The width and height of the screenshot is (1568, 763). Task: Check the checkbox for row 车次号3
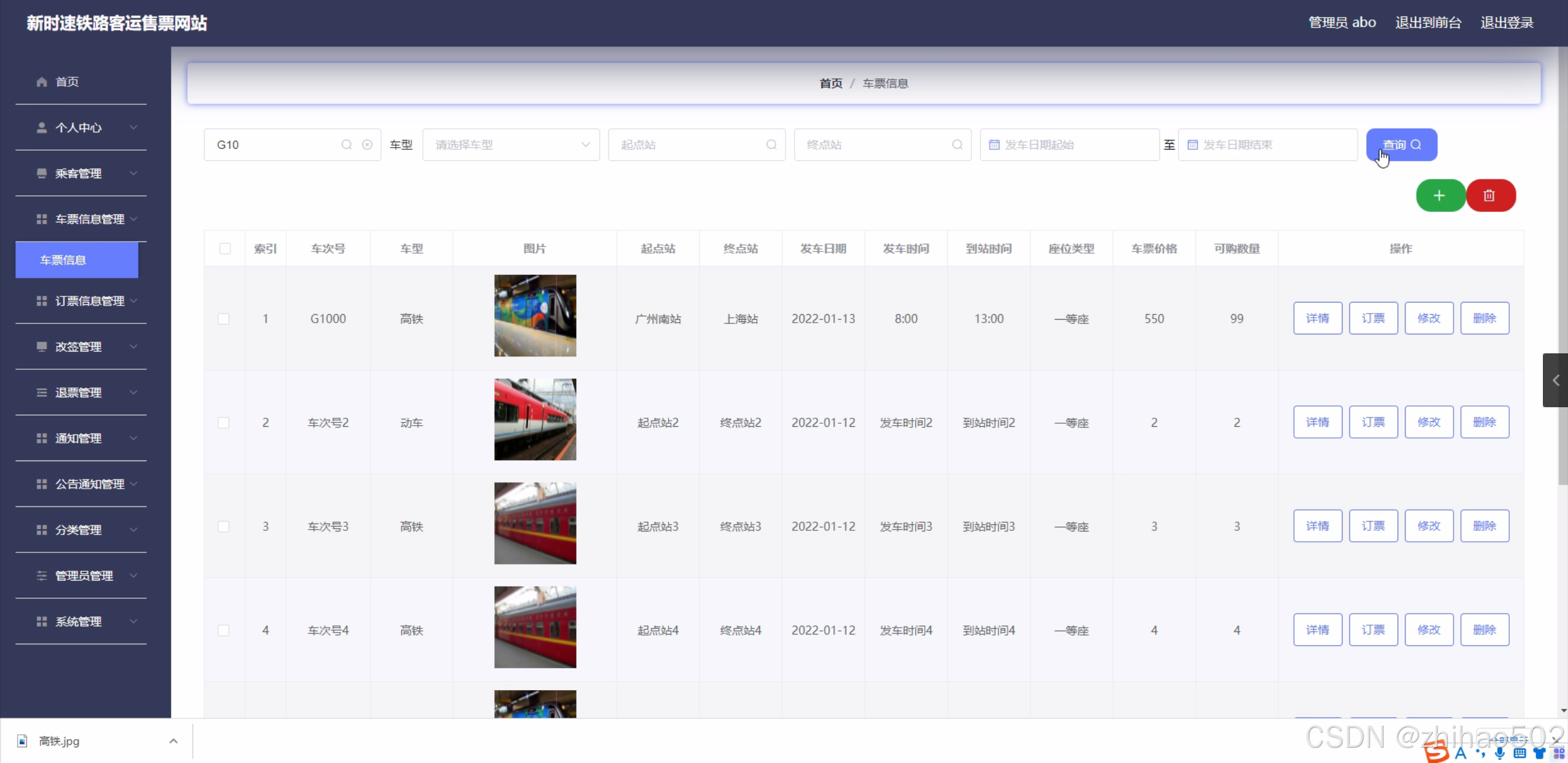pyautogui.click(x=224, y=527)
